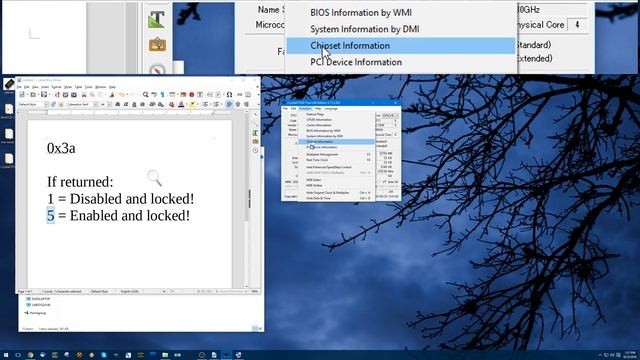
Task: Insert special character with Omega icon
Action: coord(229,94)
